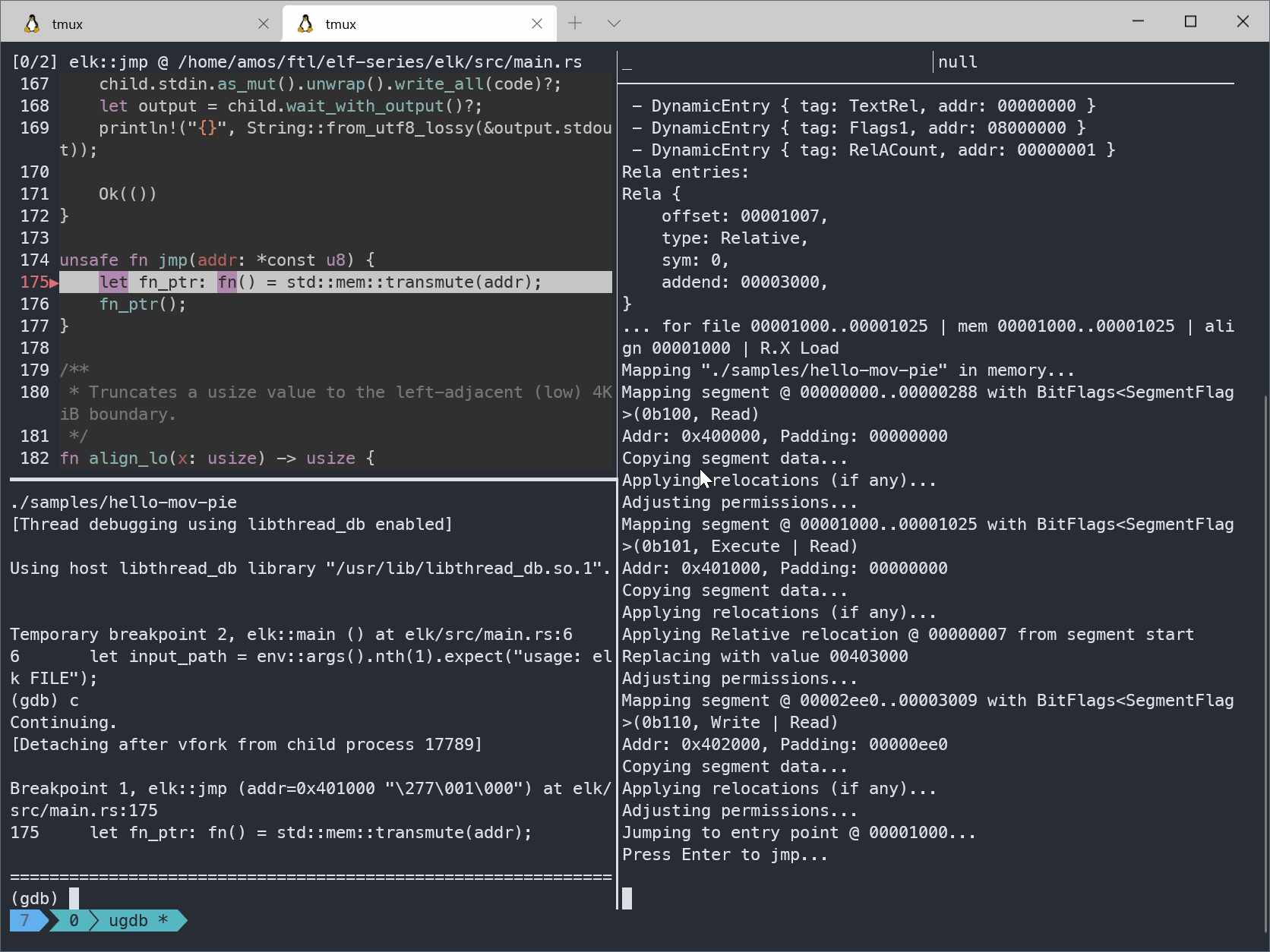Close the active second tmux tab
Image resolution: width=1270 pixels, height=952 pixels.
(x=537, y=24)
